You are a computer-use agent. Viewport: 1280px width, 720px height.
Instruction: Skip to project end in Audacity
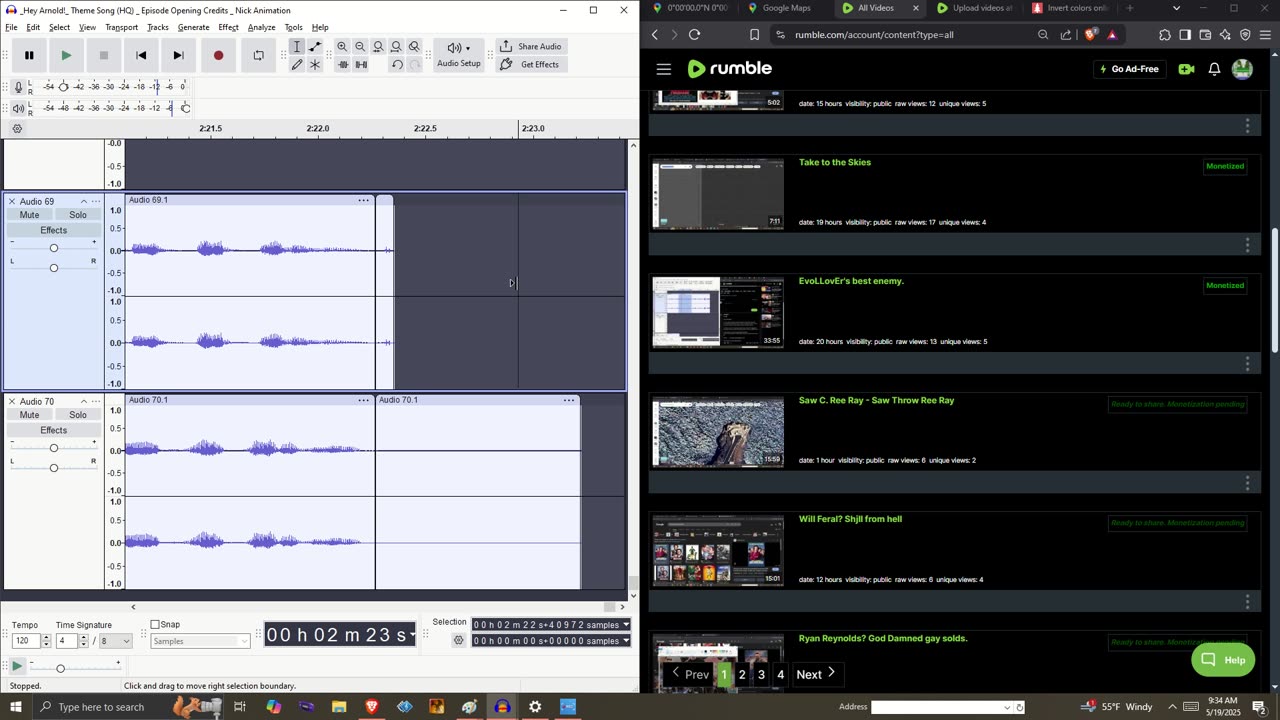coord(178,56)
